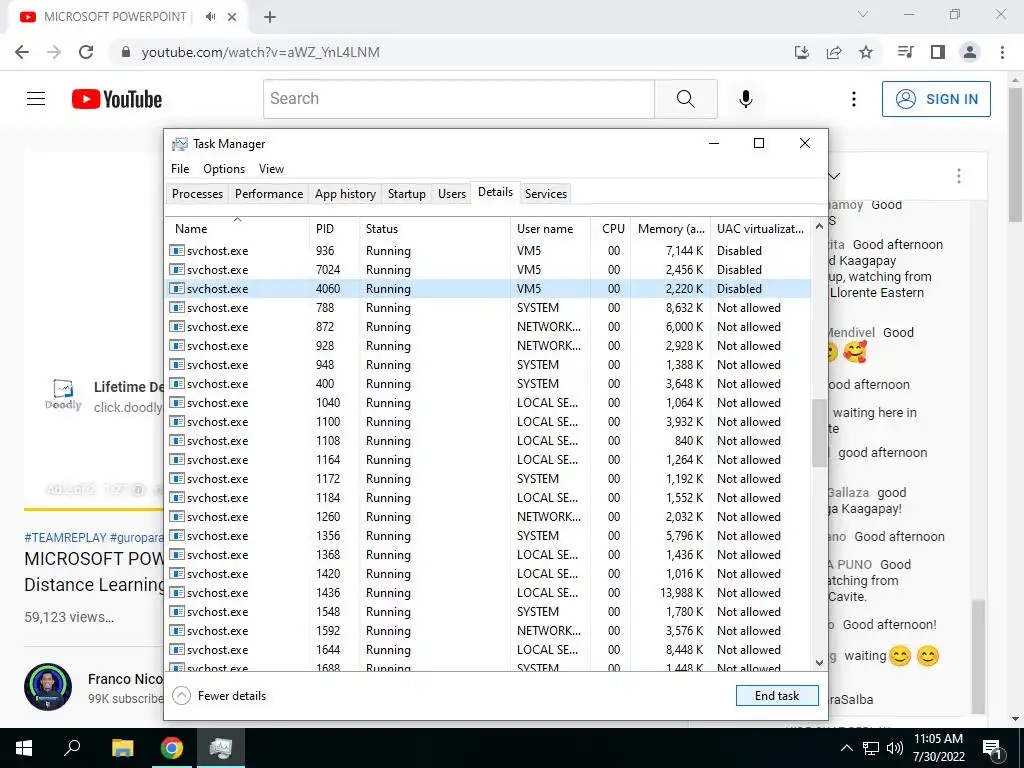This screenshot has width=1024, height=768.
Task: Click in the YouTube search field
Action: tap(459, 99)
